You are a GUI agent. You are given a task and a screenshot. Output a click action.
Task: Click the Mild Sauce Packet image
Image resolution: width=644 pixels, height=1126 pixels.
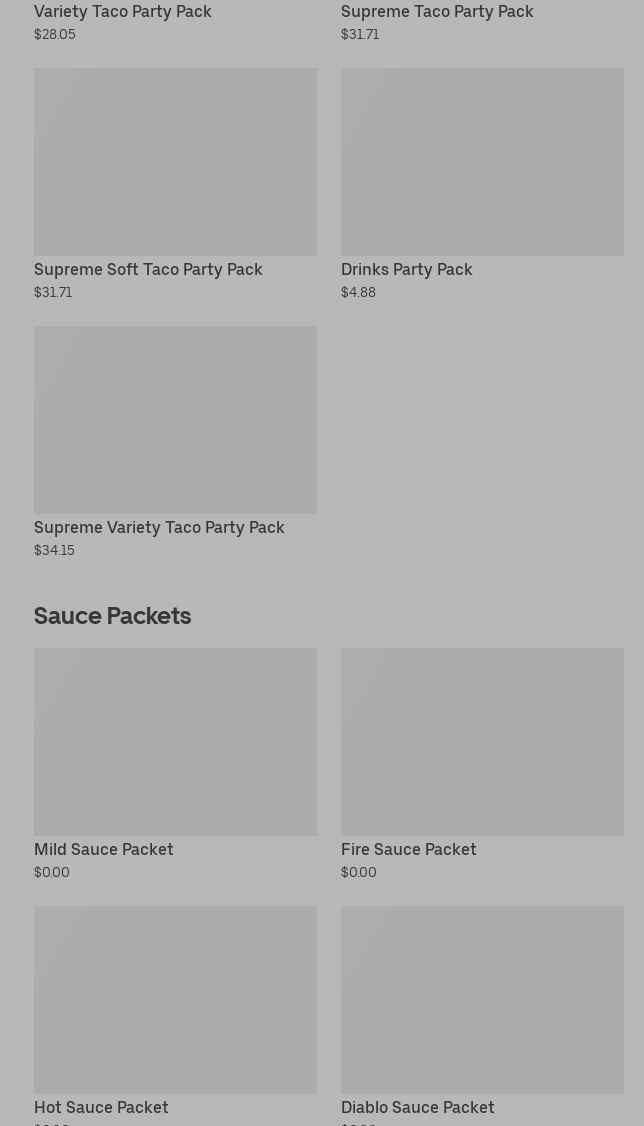click(x=175, y=742)
